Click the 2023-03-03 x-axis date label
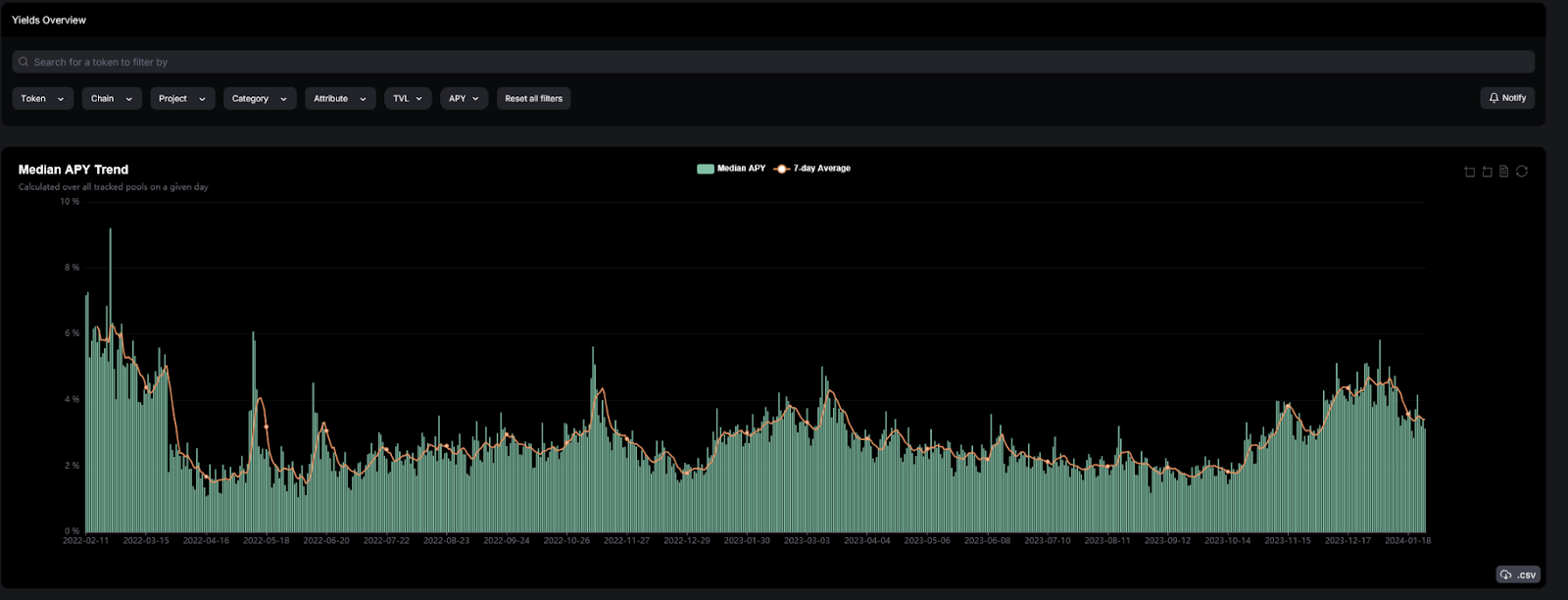Screen dimensions: 1568x600 [807, 541]
